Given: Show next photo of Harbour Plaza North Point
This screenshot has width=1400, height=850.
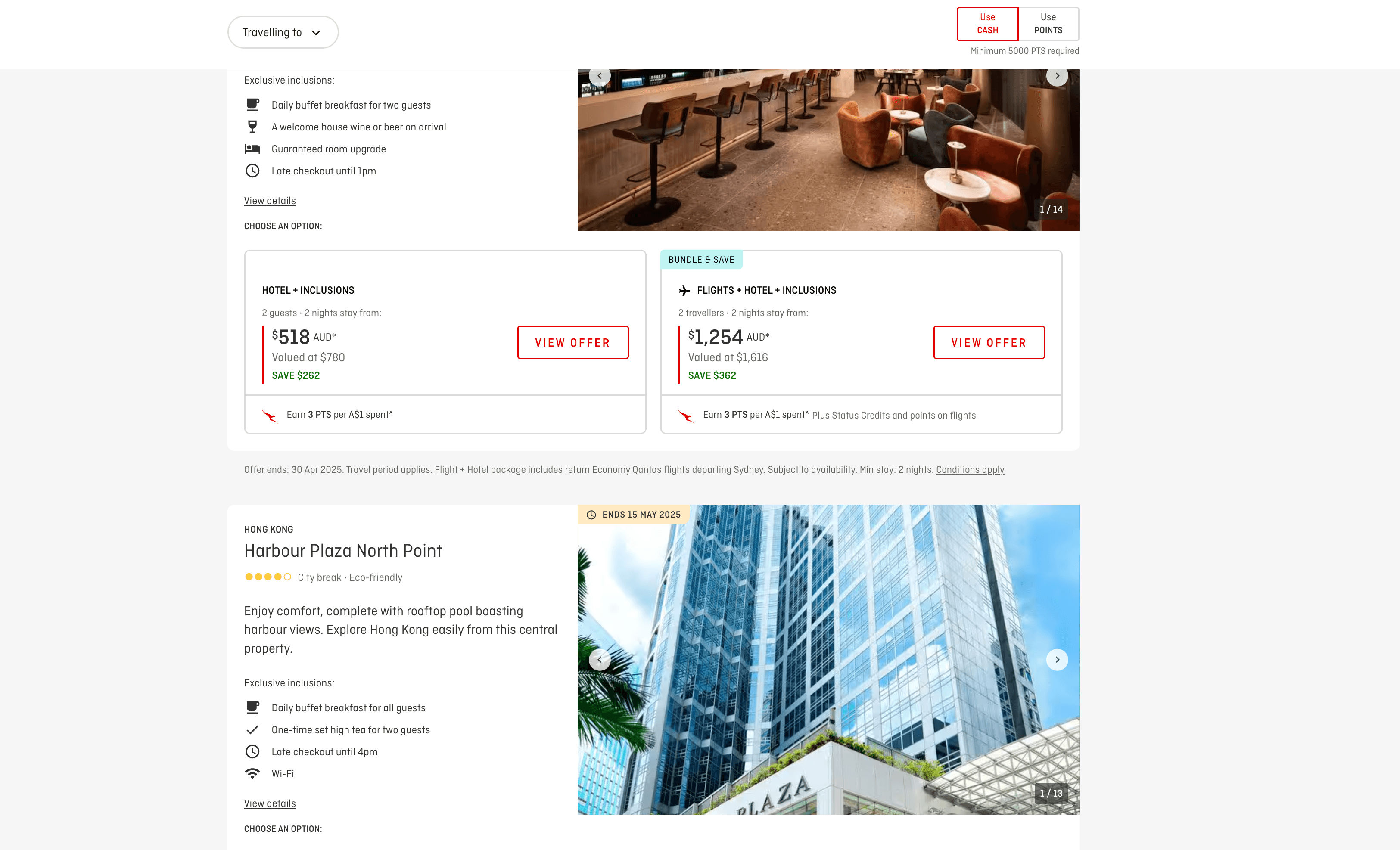Looking at the screenshot, I should [1057, 660].
